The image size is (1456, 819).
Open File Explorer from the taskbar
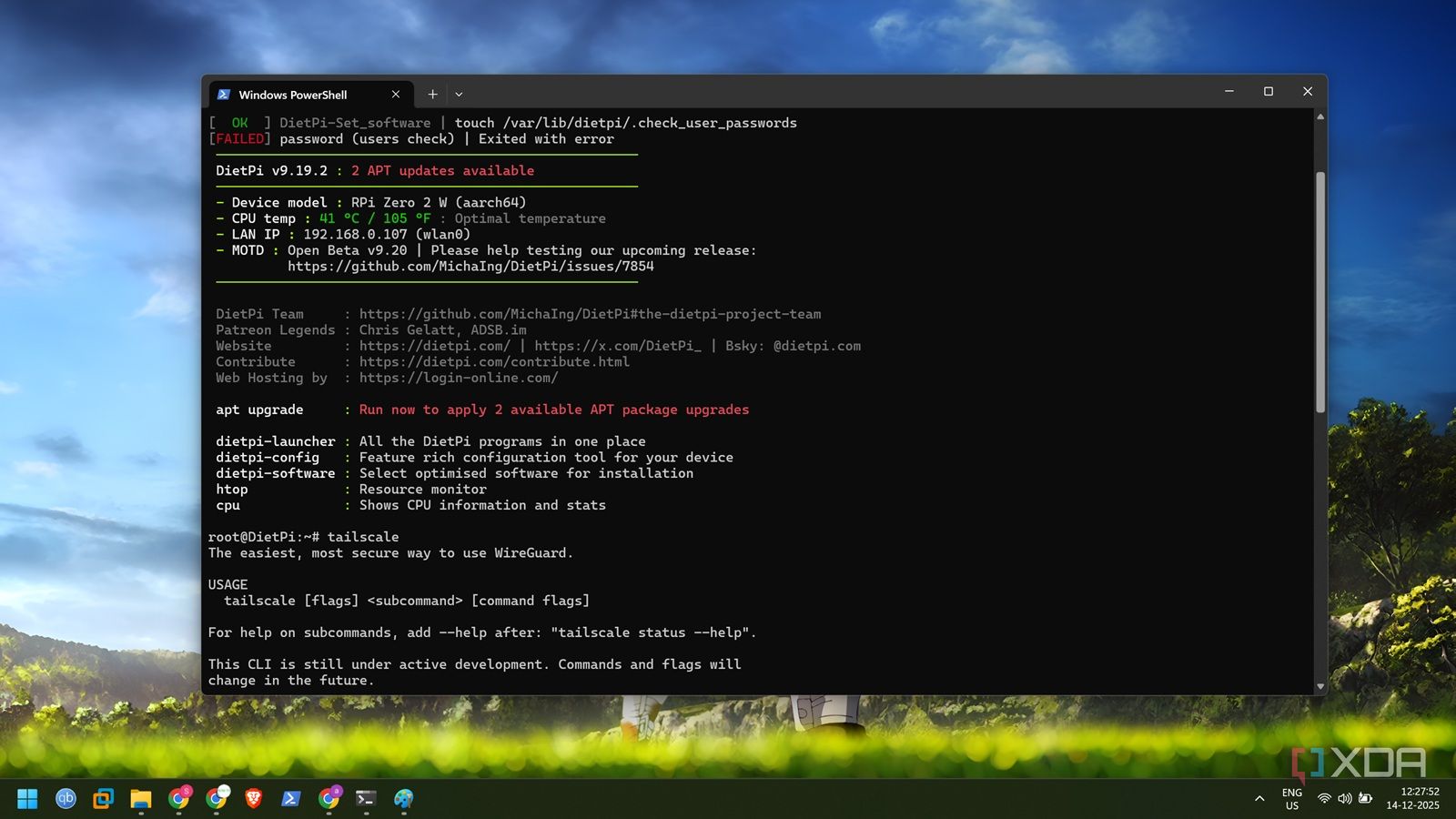coord(140,799)
